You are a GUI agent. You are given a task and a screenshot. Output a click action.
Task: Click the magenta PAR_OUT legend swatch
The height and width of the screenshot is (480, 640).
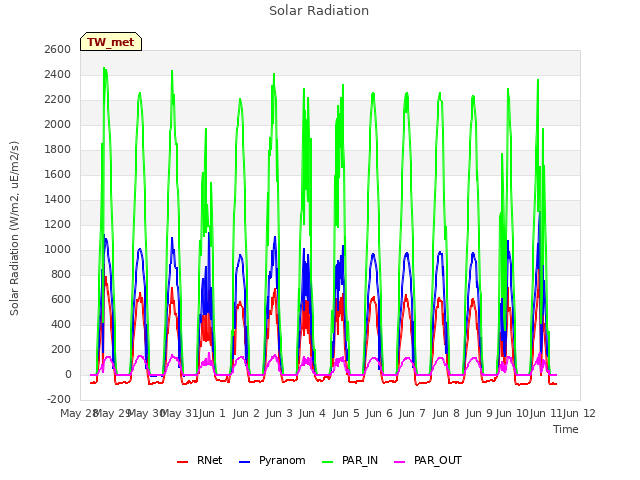(x=400, y=462)
